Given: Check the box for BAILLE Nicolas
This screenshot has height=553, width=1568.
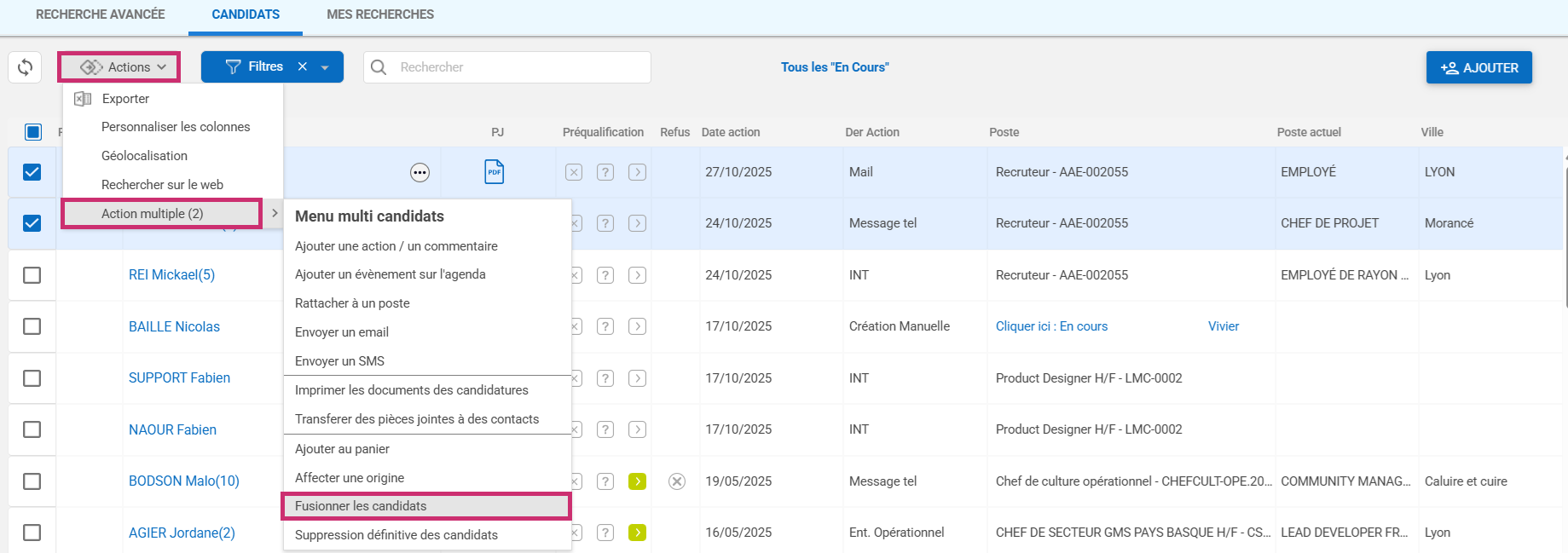Looking at the screenshot, I should pos(32,326).
